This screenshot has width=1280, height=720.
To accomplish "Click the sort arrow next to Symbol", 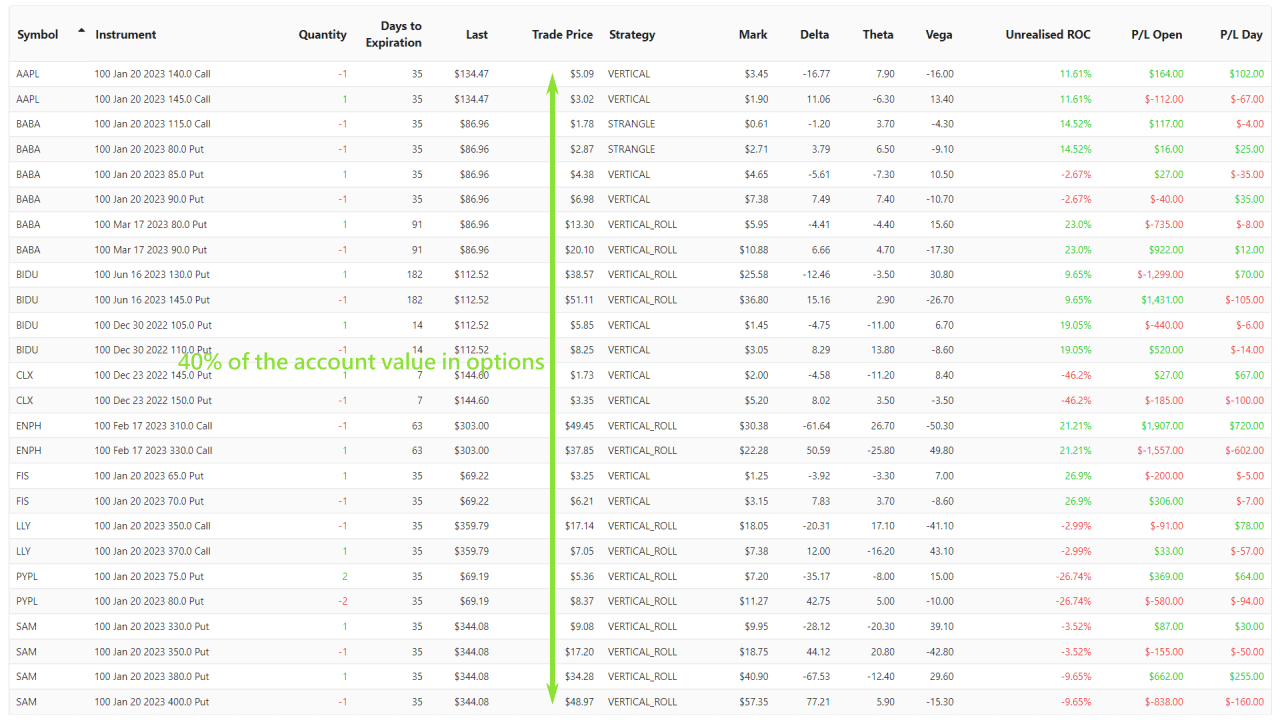I will click(81, 31).
